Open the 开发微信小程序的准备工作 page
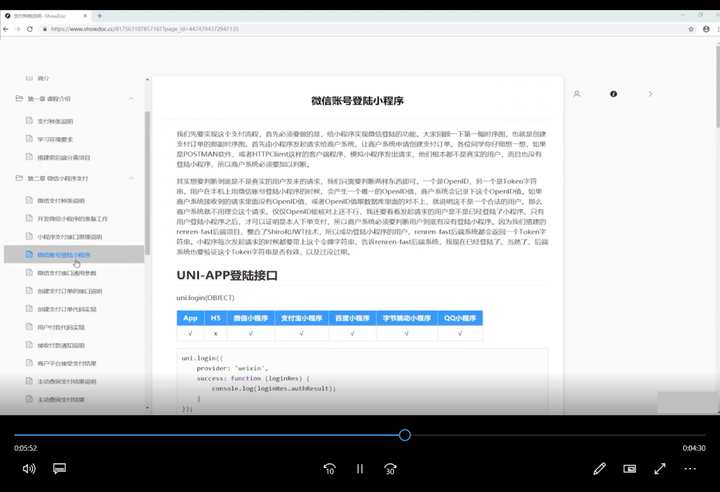The image size is (720, 492). (73, 219)
